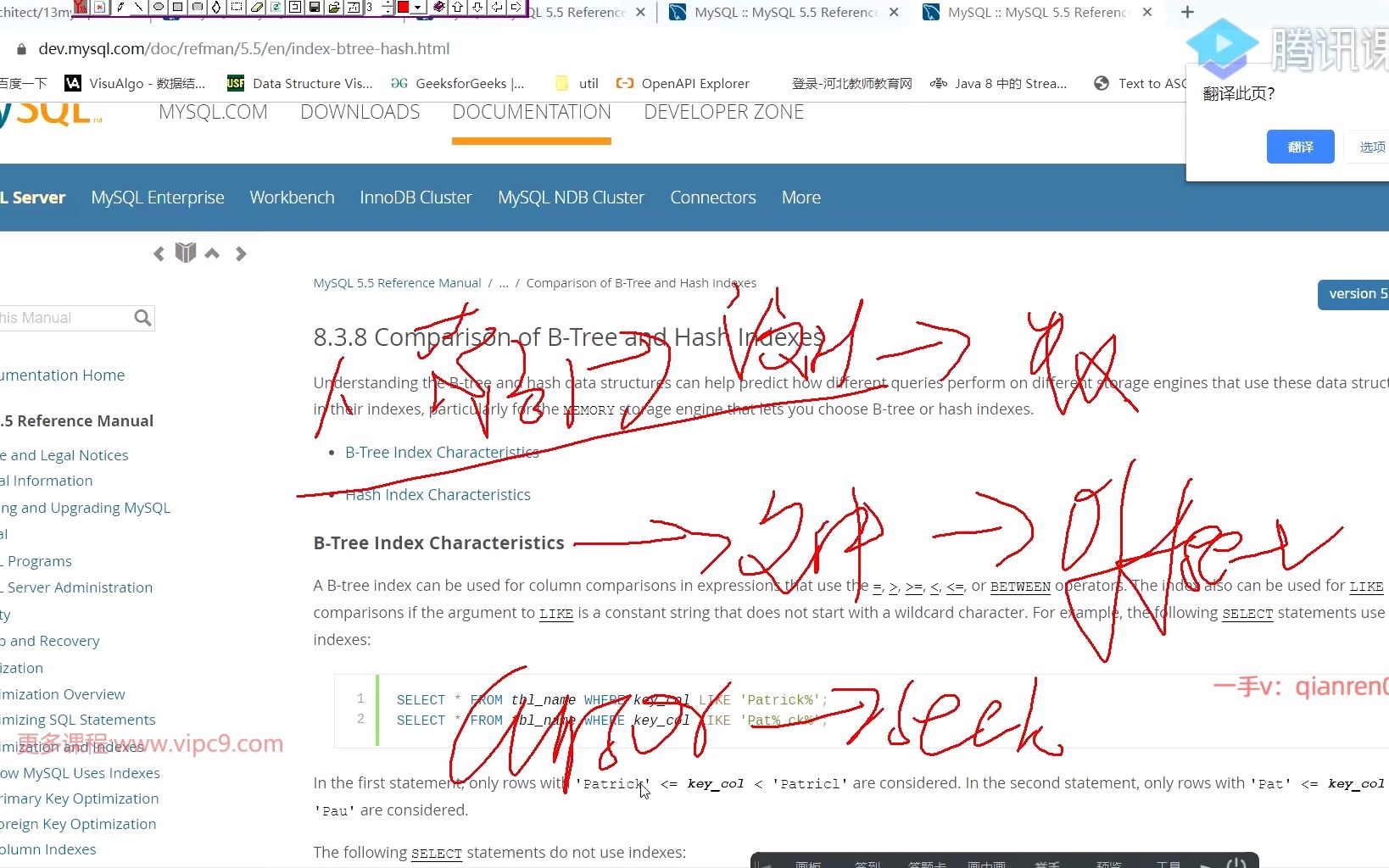Open the pen color dropdown arrow
This screenshot has width=1389, height=868.
[417, 7]
